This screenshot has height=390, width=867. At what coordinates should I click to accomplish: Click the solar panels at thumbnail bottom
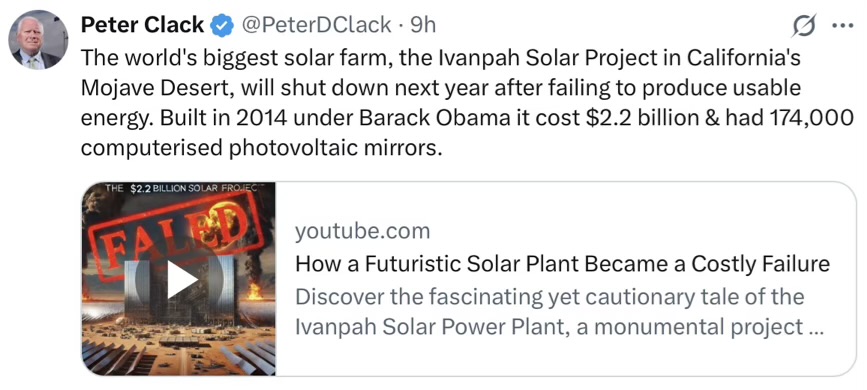(x=179, y=353)
